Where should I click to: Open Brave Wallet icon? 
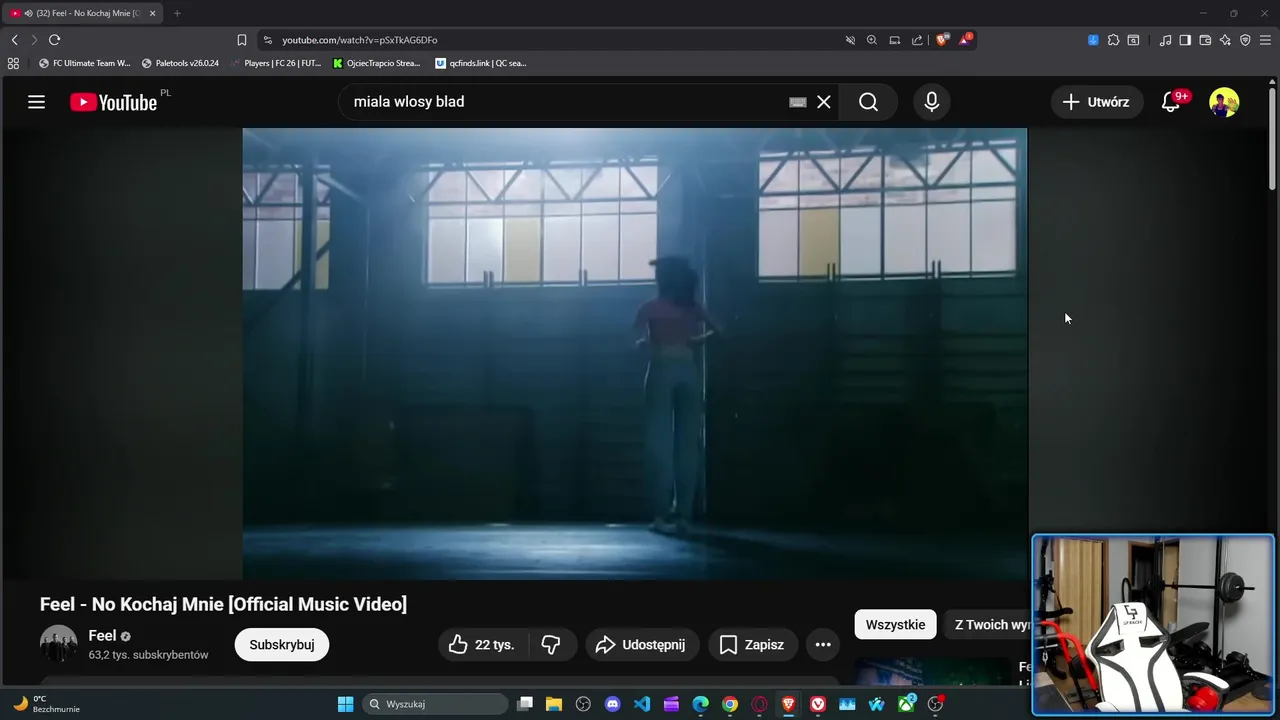click(x=1205, y=40)
